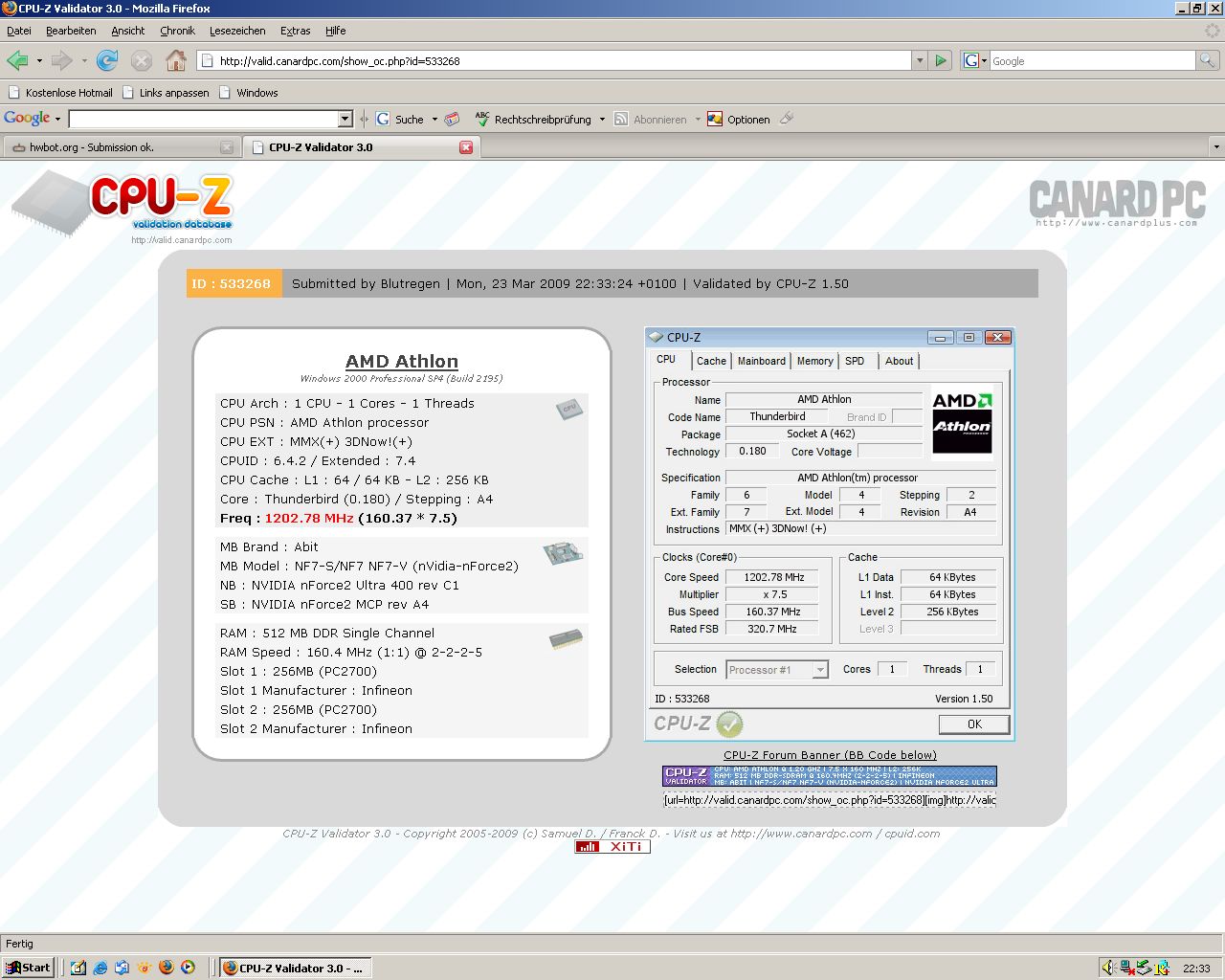Click the grey Forward arrow button
This screenshot has width=1225, height=980.
[62, 61]
